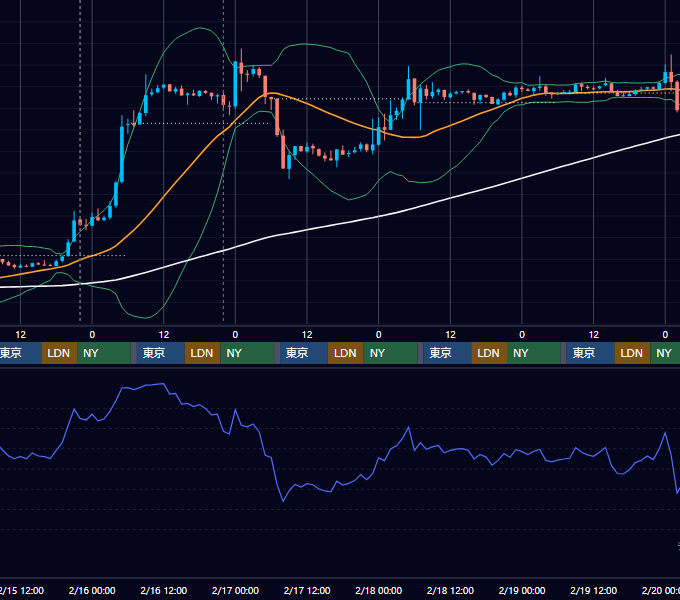Click the 東京 session block on 2/17

click(x=304, y=353)
